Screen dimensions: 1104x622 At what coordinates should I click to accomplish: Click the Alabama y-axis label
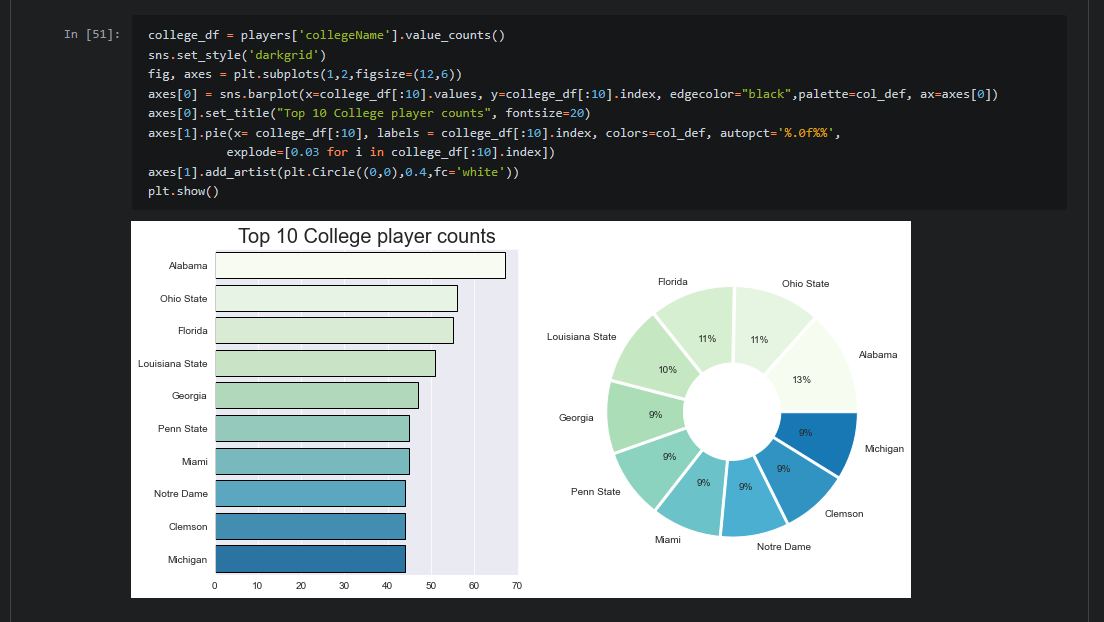click(188, 266)
